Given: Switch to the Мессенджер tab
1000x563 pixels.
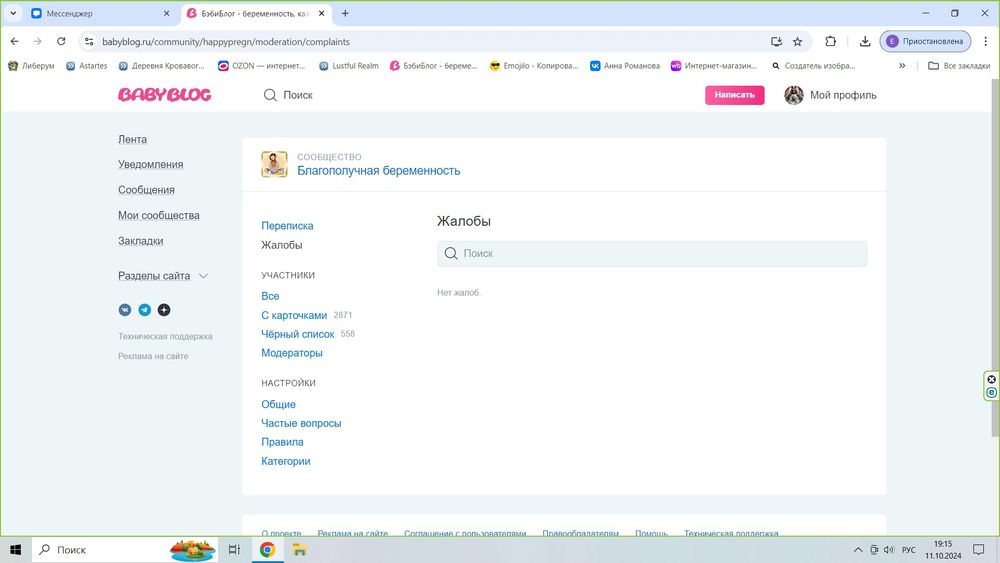Looking at the screenshot, I should (x=102, y=13).
